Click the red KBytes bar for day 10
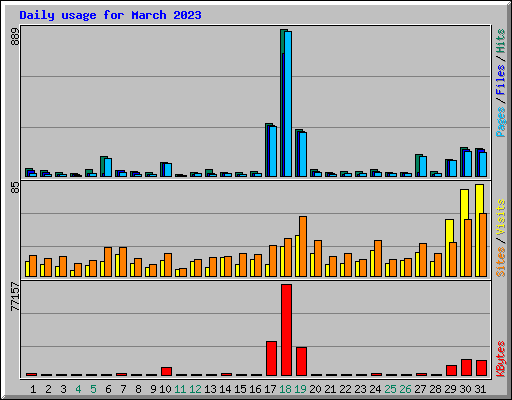Image resolution: width=512 pixels, height=400 pixels. pyautogui.click(x=166, y=372)
